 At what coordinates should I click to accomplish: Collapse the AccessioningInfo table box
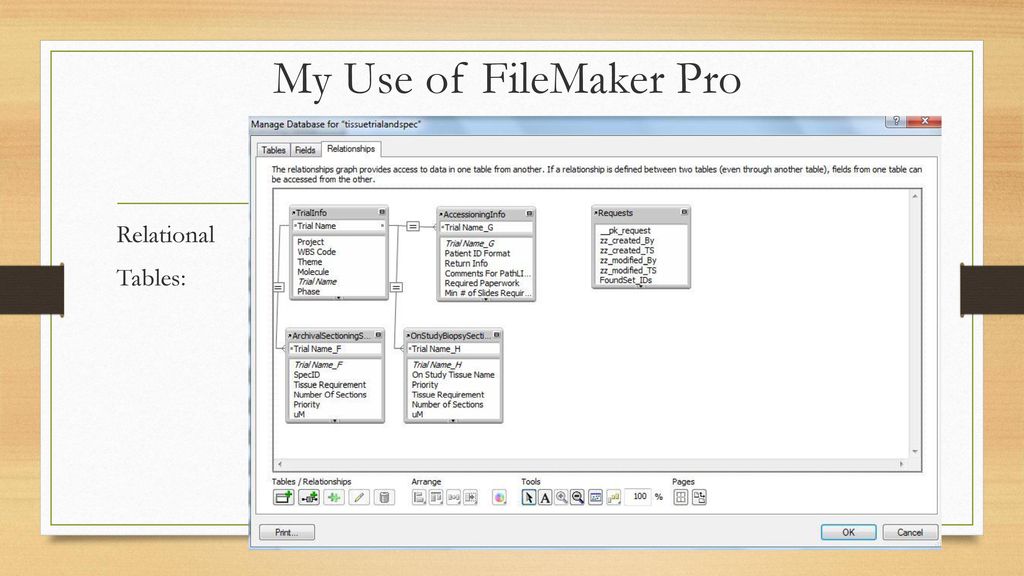(x=529, y=214)
